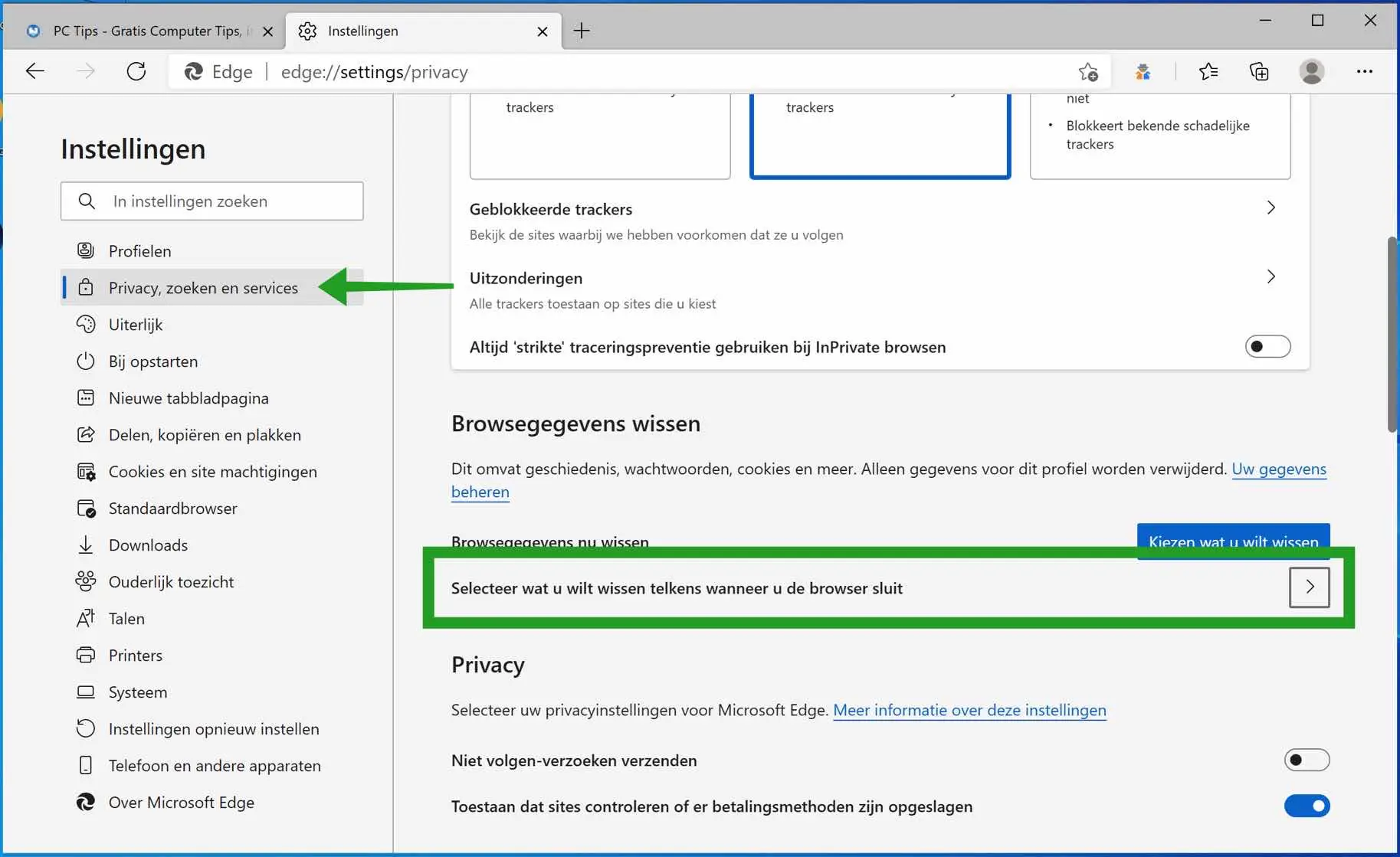Image resolution: width=1400 pixels, height=857 pixels.
Task: Go back with the browser back arrow
Action: pyautogui.click(x=35, y=72)
